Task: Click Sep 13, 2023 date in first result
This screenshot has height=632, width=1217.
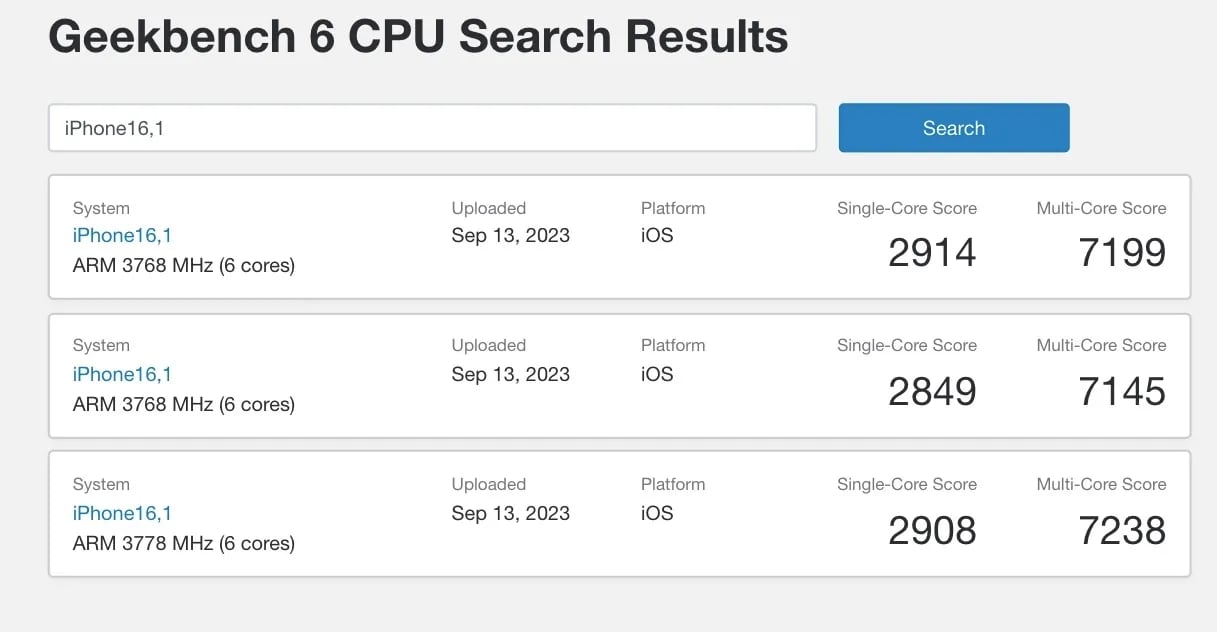Action: (510, 236)
